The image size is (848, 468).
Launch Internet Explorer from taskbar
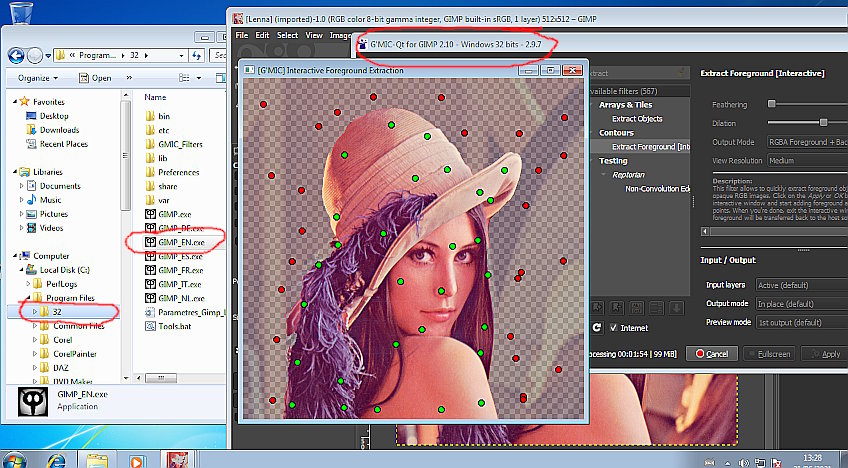[x=57, y=460]
